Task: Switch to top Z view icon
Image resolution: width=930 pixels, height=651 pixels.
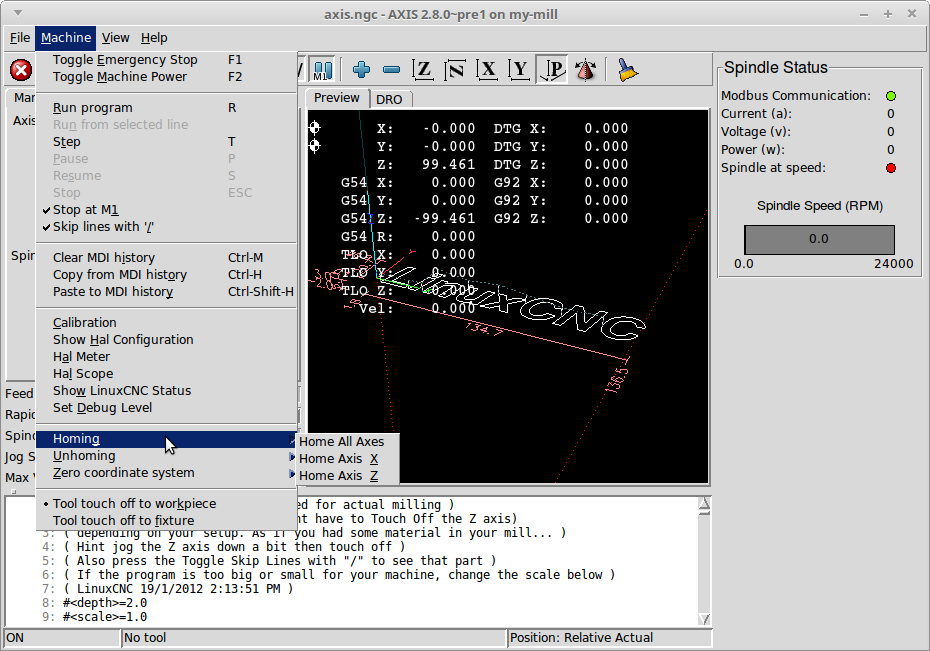Action: [x=423, y=70]
